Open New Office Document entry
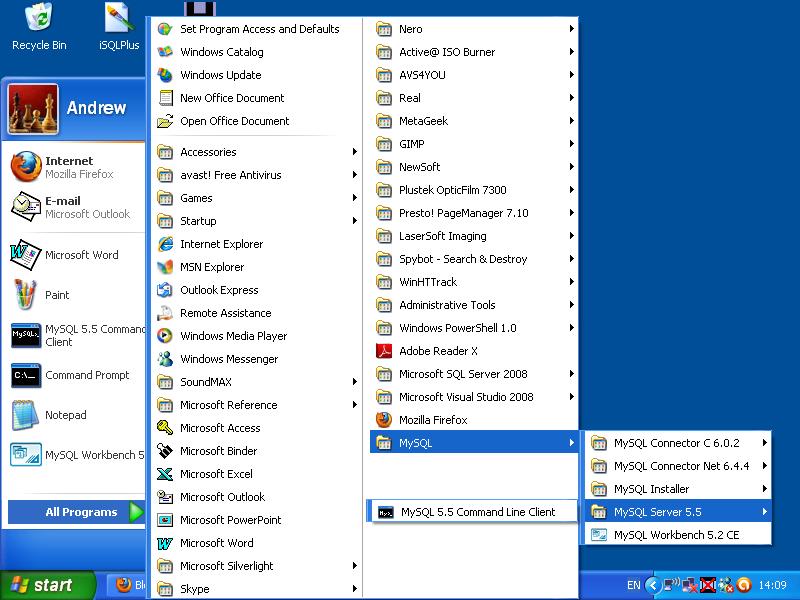Screen dimensions: 800x600 click(x=256, y=98)
